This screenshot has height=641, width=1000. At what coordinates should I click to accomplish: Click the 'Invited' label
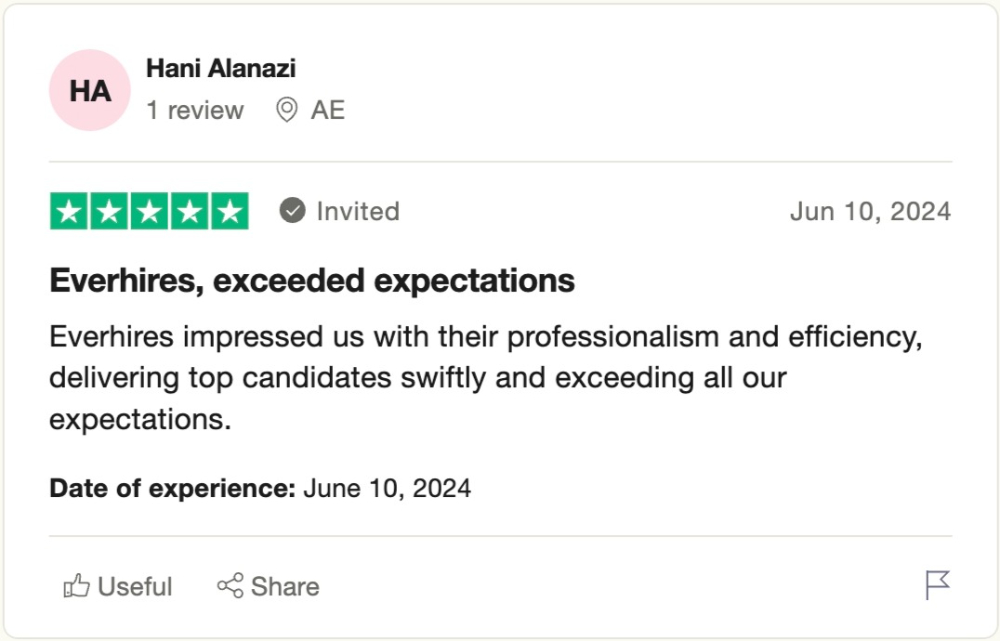click(x=358, y=211)
